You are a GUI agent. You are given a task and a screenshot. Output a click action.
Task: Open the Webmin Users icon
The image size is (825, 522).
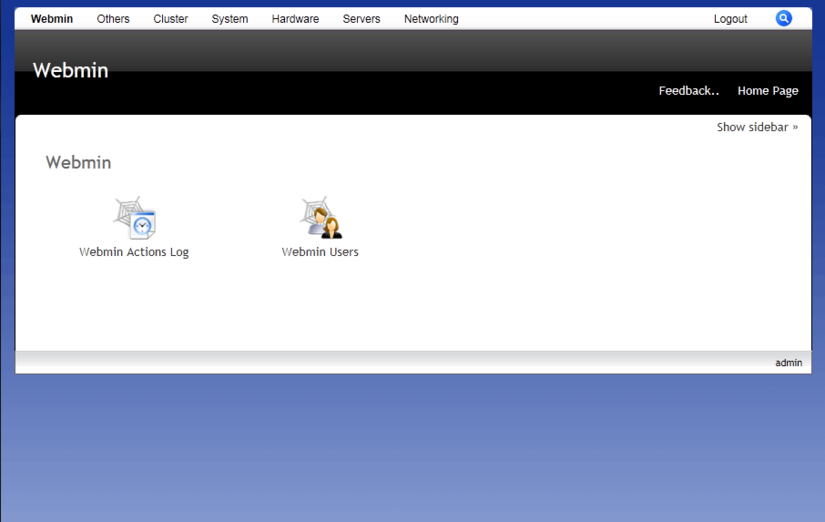point(320,218)
